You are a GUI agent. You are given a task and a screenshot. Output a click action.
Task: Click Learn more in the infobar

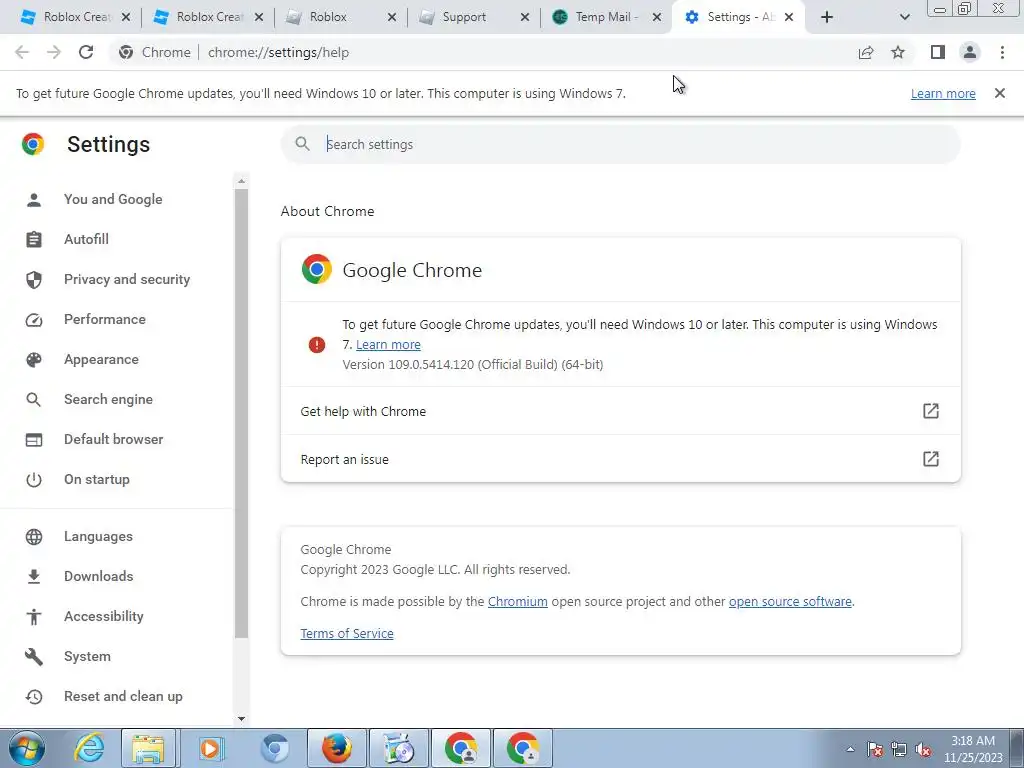click(943, 93)
